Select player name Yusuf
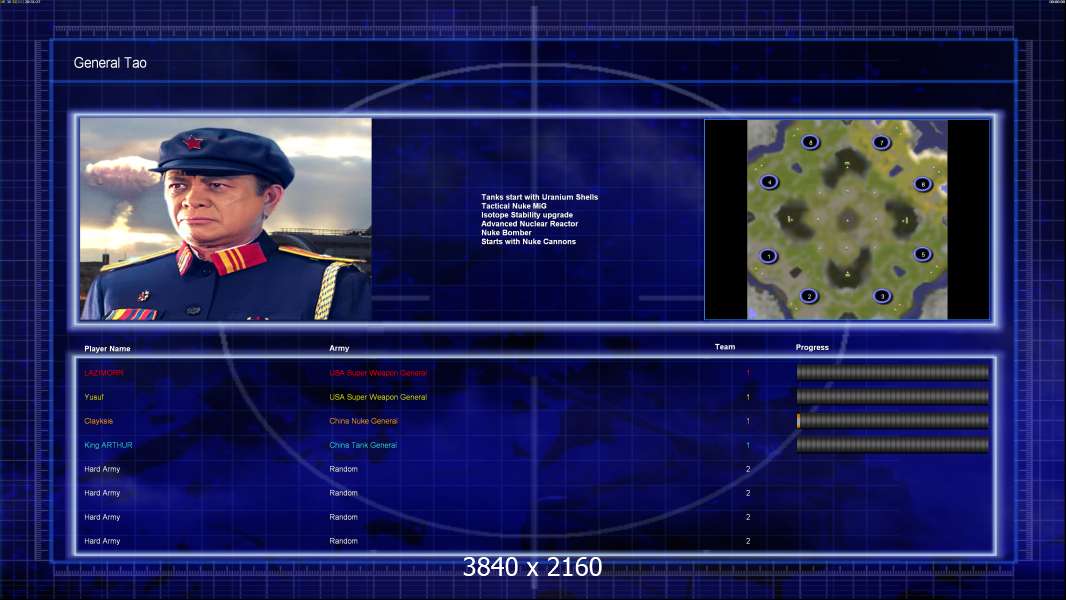The image size is (1066, 600). [94, 397]
